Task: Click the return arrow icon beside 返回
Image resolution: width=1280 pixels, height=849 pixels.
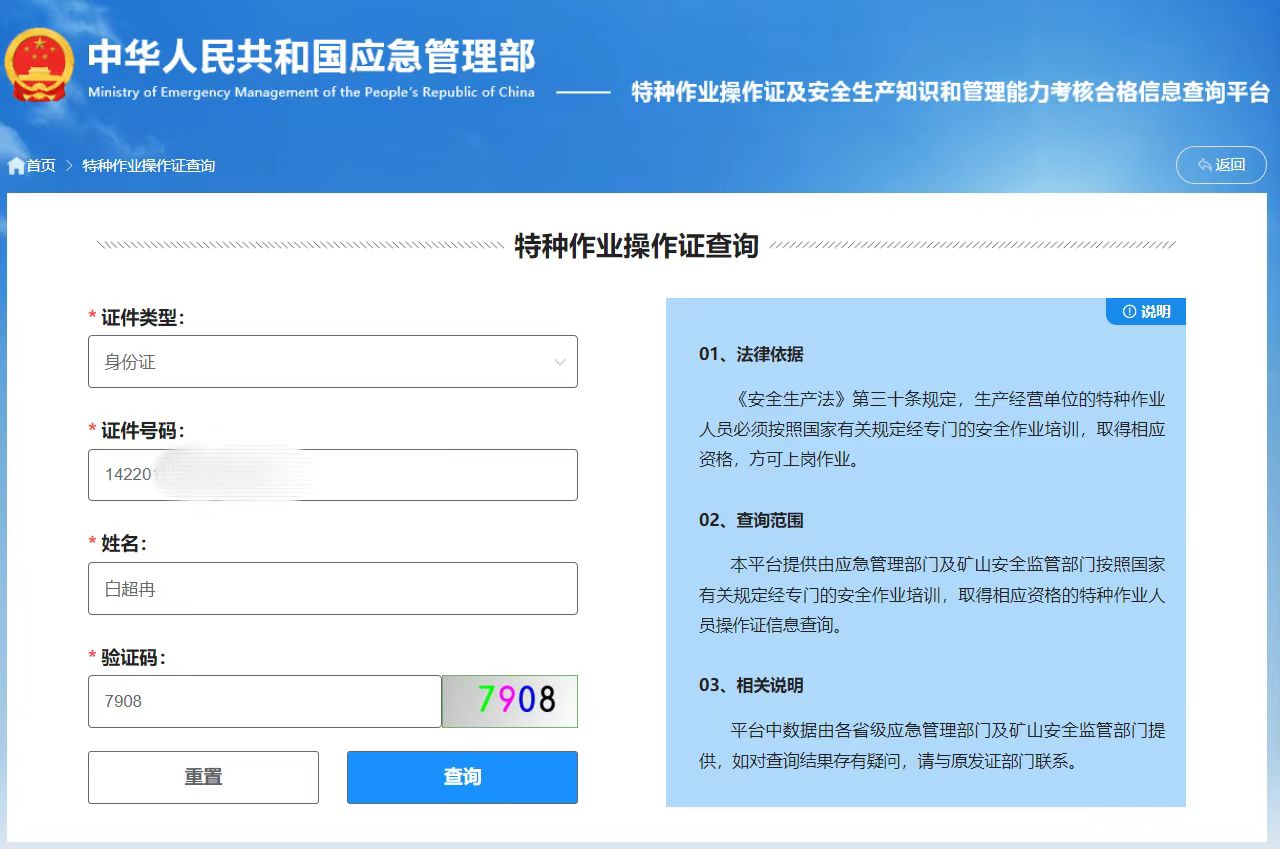Action: (1204, 165)
